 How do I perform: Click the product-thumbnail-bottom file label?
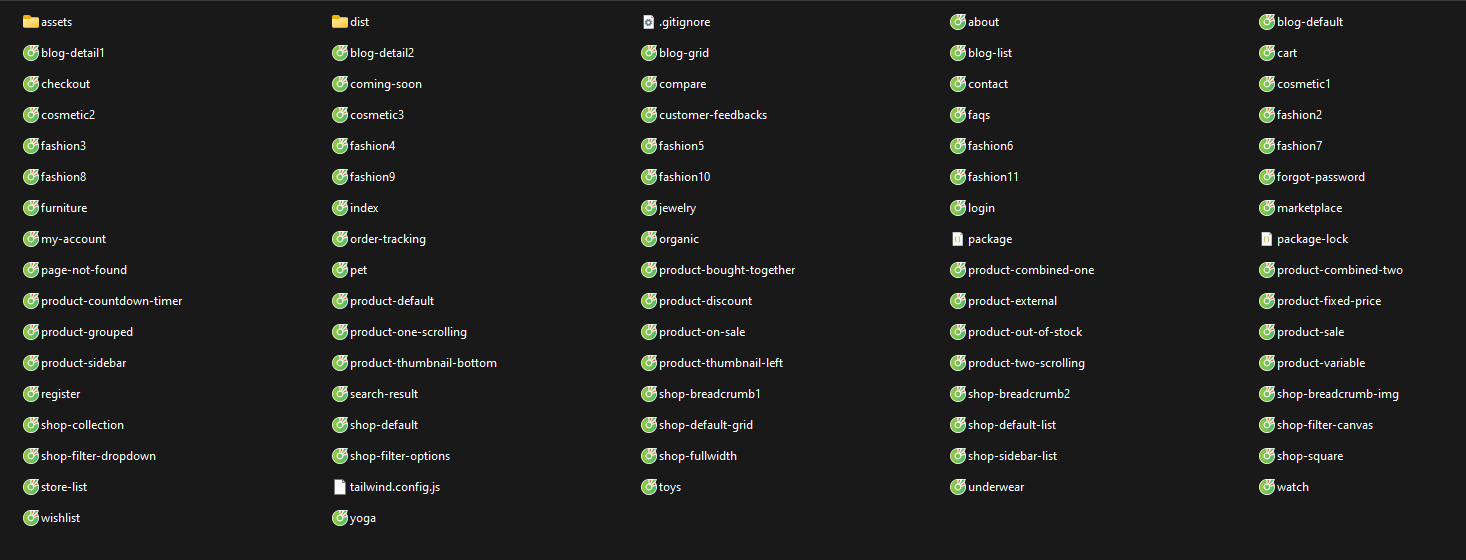(x=423, y=363)
